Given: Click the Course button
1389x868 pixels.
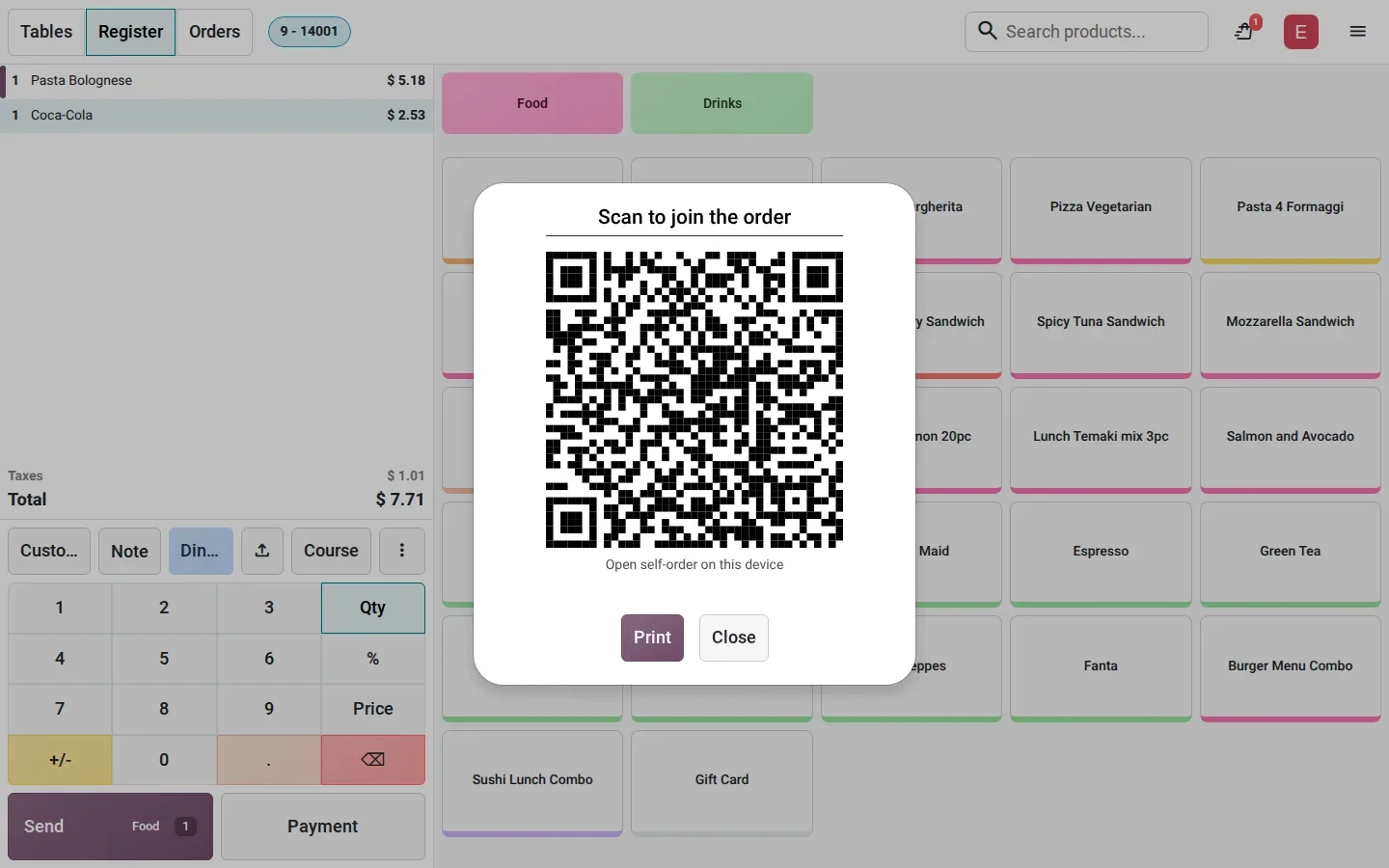Looking at the screenshot, I should pyautogui.click(x=331, y=551).
